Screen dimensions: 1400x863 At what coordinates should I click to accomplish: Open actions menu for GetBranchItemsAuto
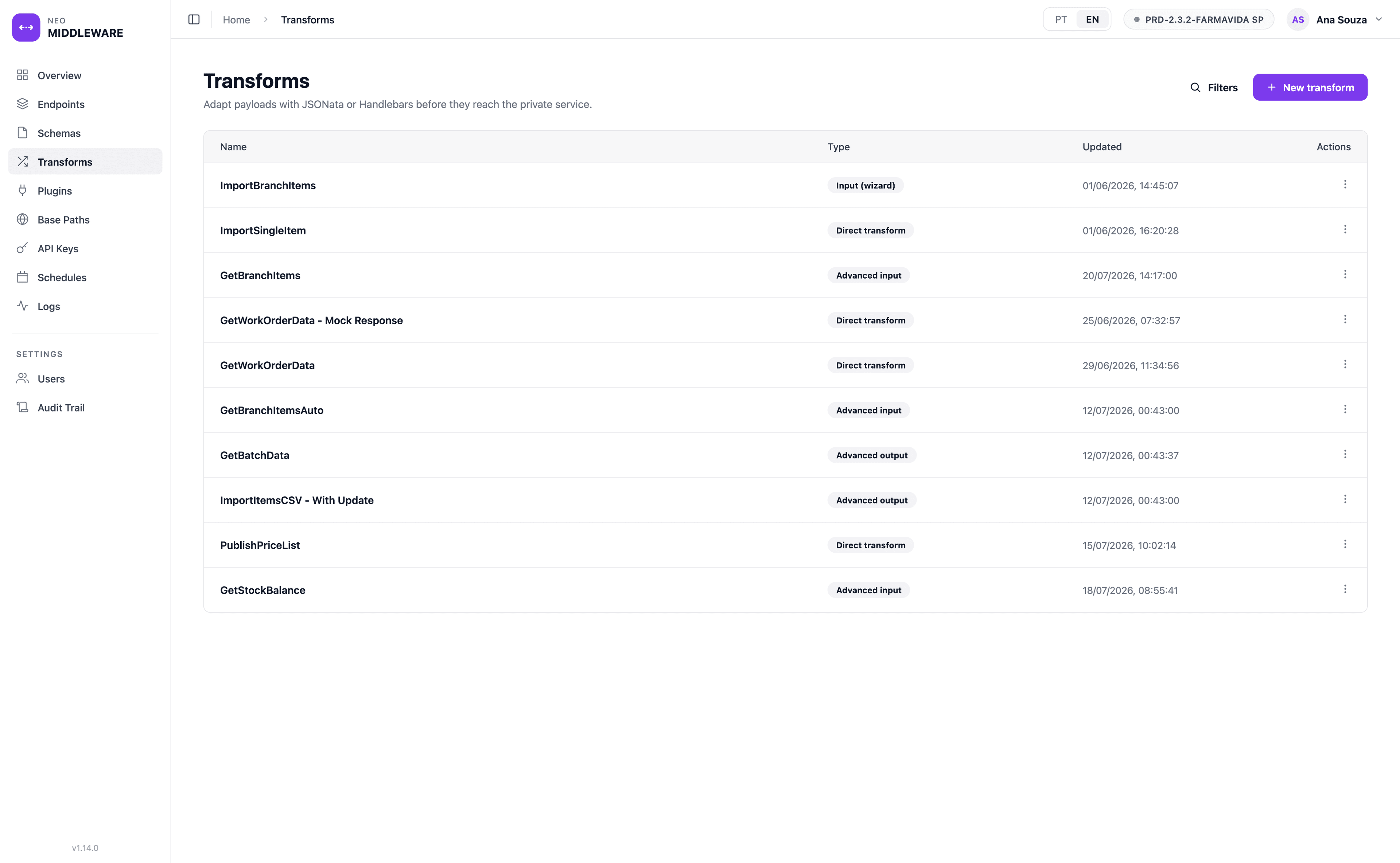point(1345,409)
